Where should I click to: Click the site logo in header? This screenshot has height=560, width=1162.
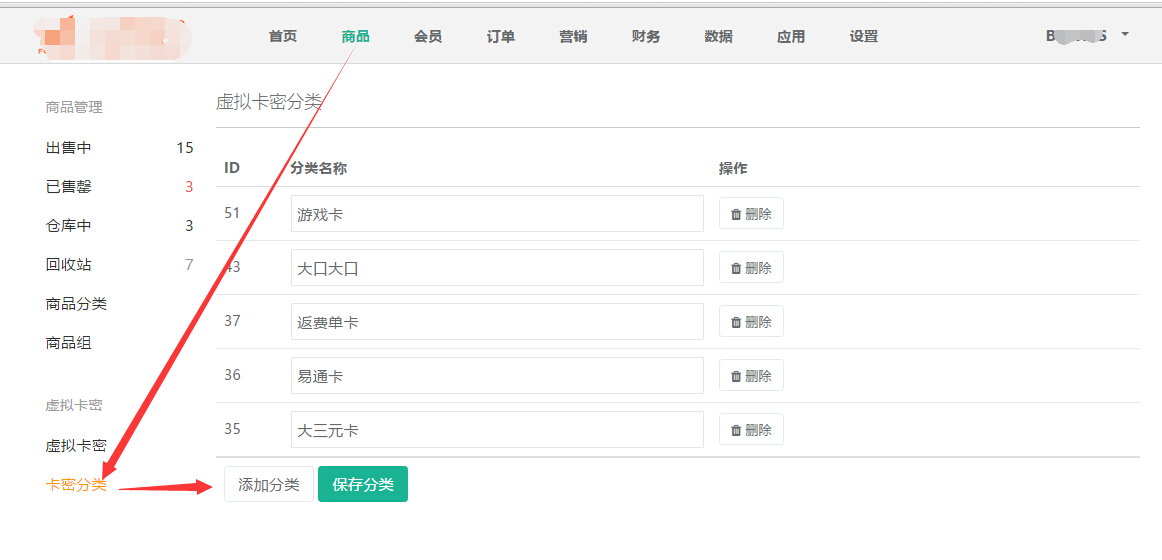point(110,37)
